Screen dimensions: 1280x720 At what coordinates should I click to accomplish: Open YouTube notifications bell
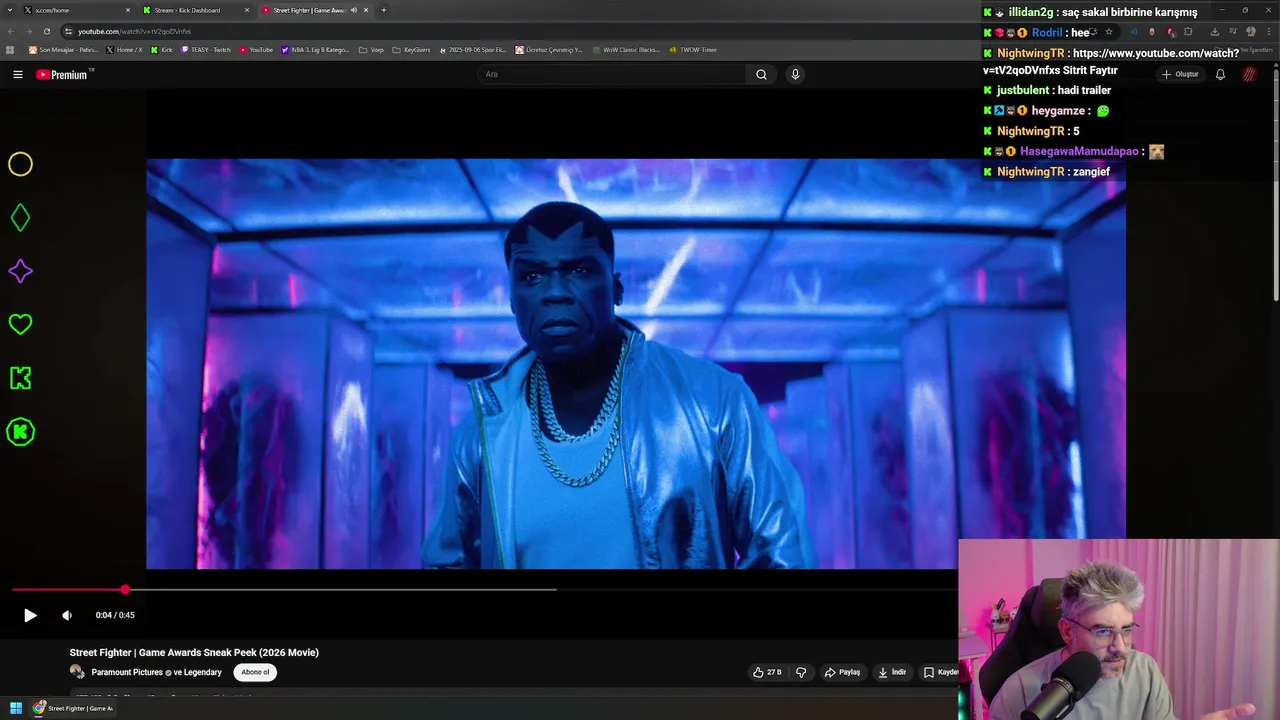click(1220, 74)
